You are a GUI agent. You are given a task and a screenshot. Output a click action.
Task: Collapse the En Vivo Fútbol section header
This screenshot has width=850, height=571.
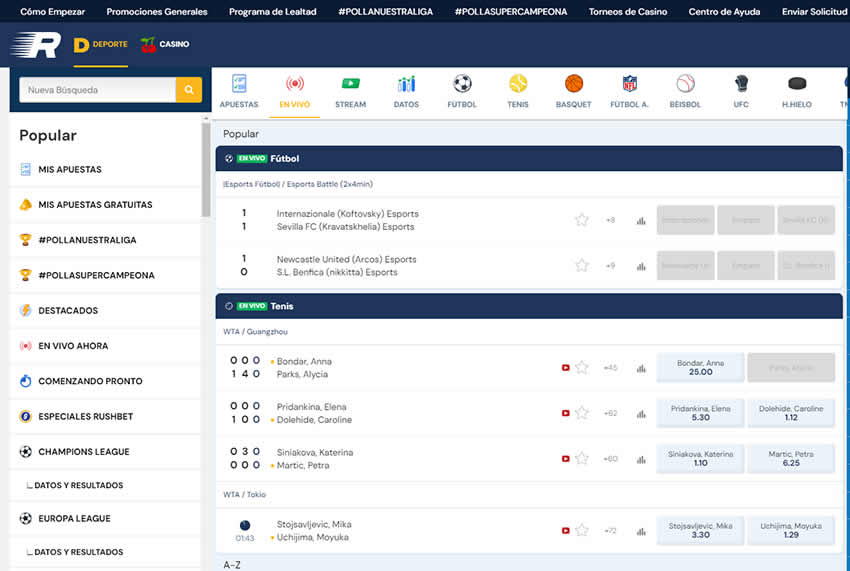(x=529, y=158)
